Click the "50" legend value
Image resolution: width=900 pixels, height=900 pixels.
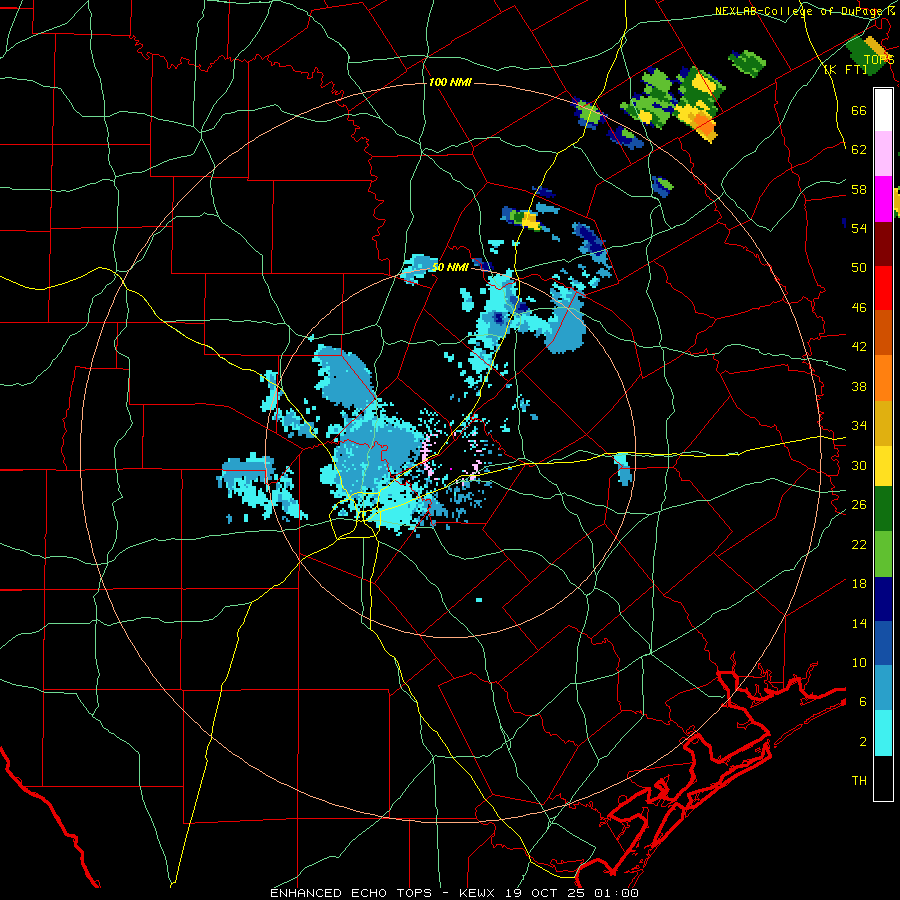point(859,268)
